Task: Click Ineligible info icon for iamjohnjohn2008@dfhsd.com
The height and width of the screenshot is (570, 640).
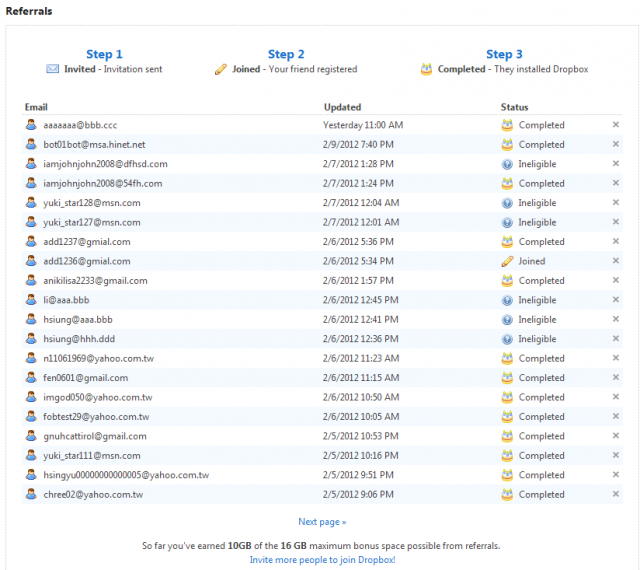Action: pos(507,164)
